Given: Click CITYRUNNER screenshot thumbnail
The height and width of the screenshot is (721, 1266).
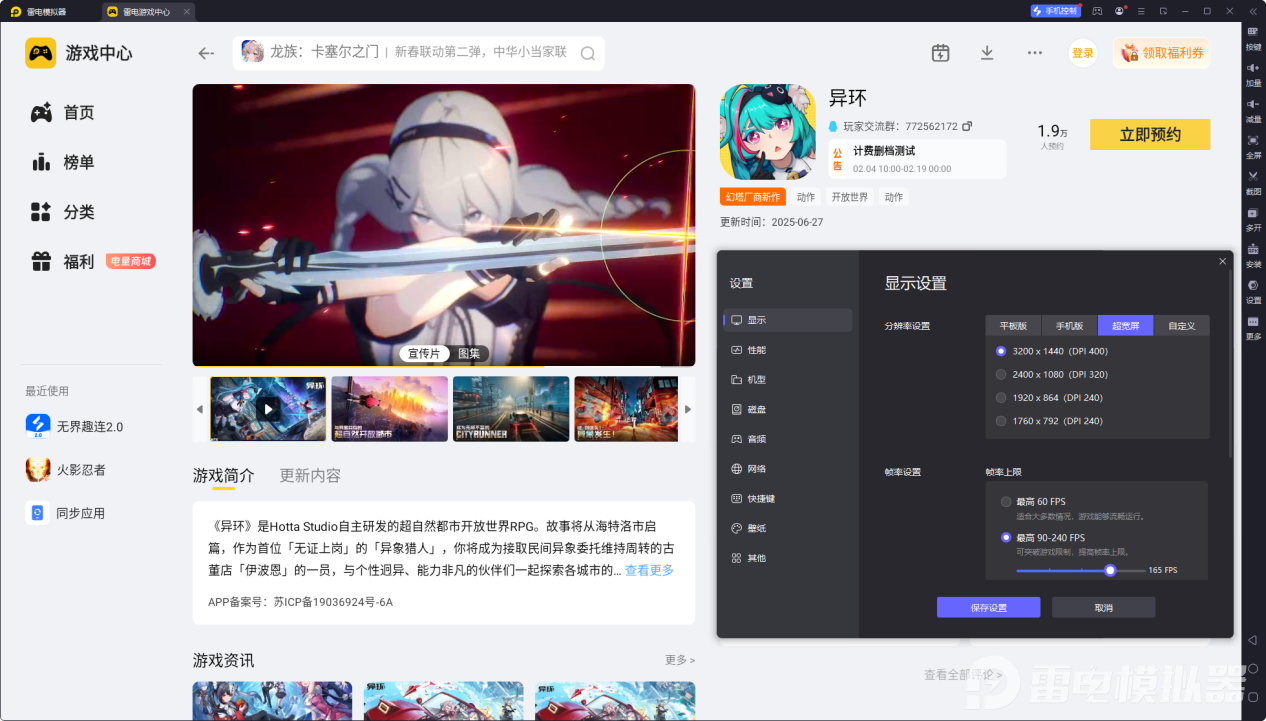Looking at the screenshot, I should coord(511,409).
